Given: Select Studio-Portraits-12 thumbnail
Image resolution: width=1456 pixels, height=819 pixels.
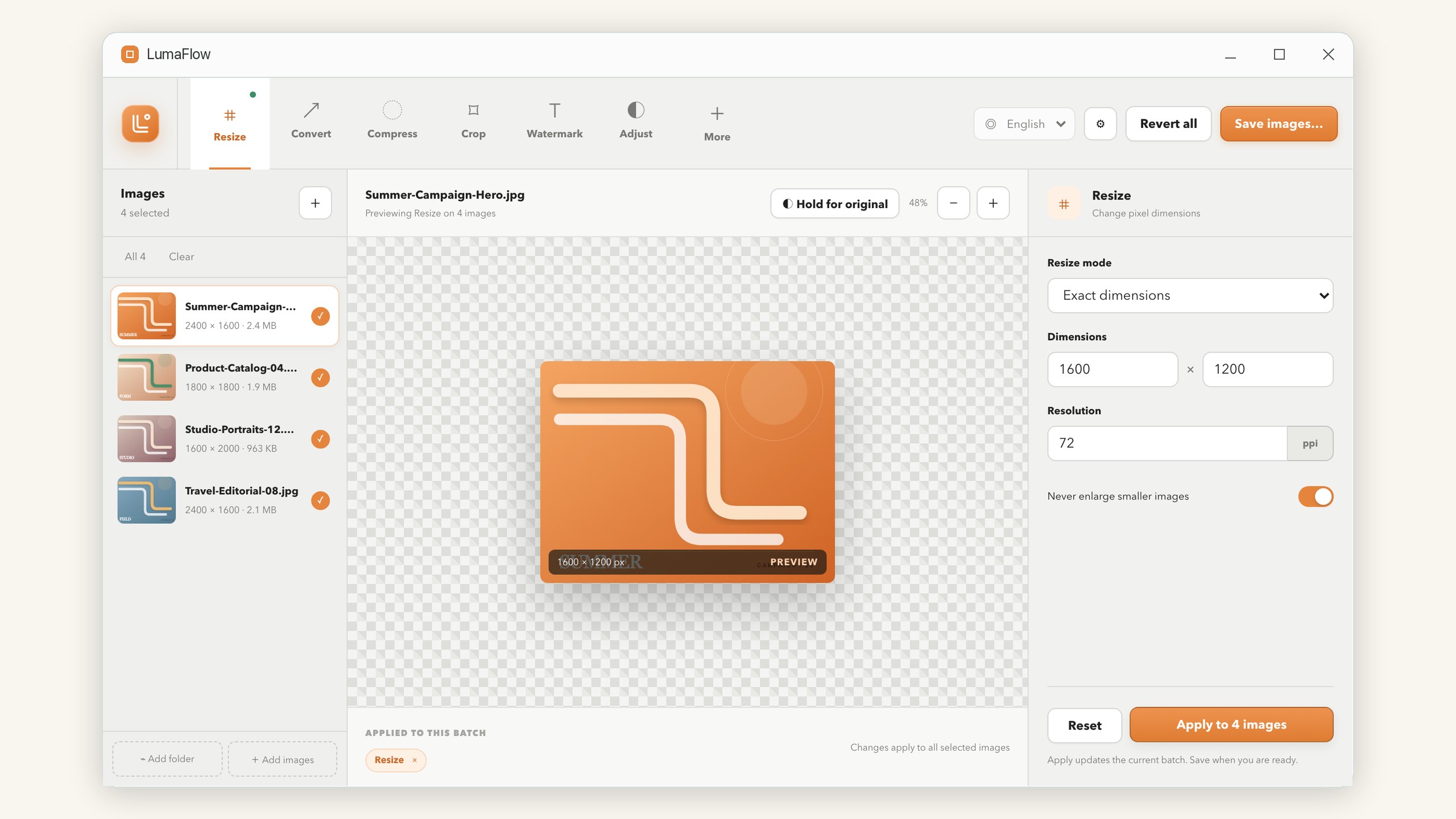Looking at the screenshot, I should (x=146, y=439).
